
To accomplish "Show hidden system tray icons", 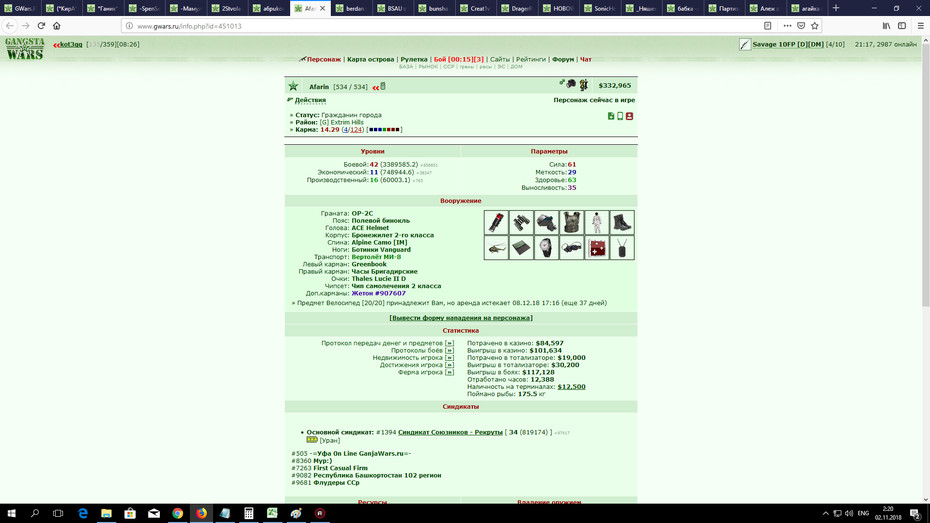I will (825, 514).
